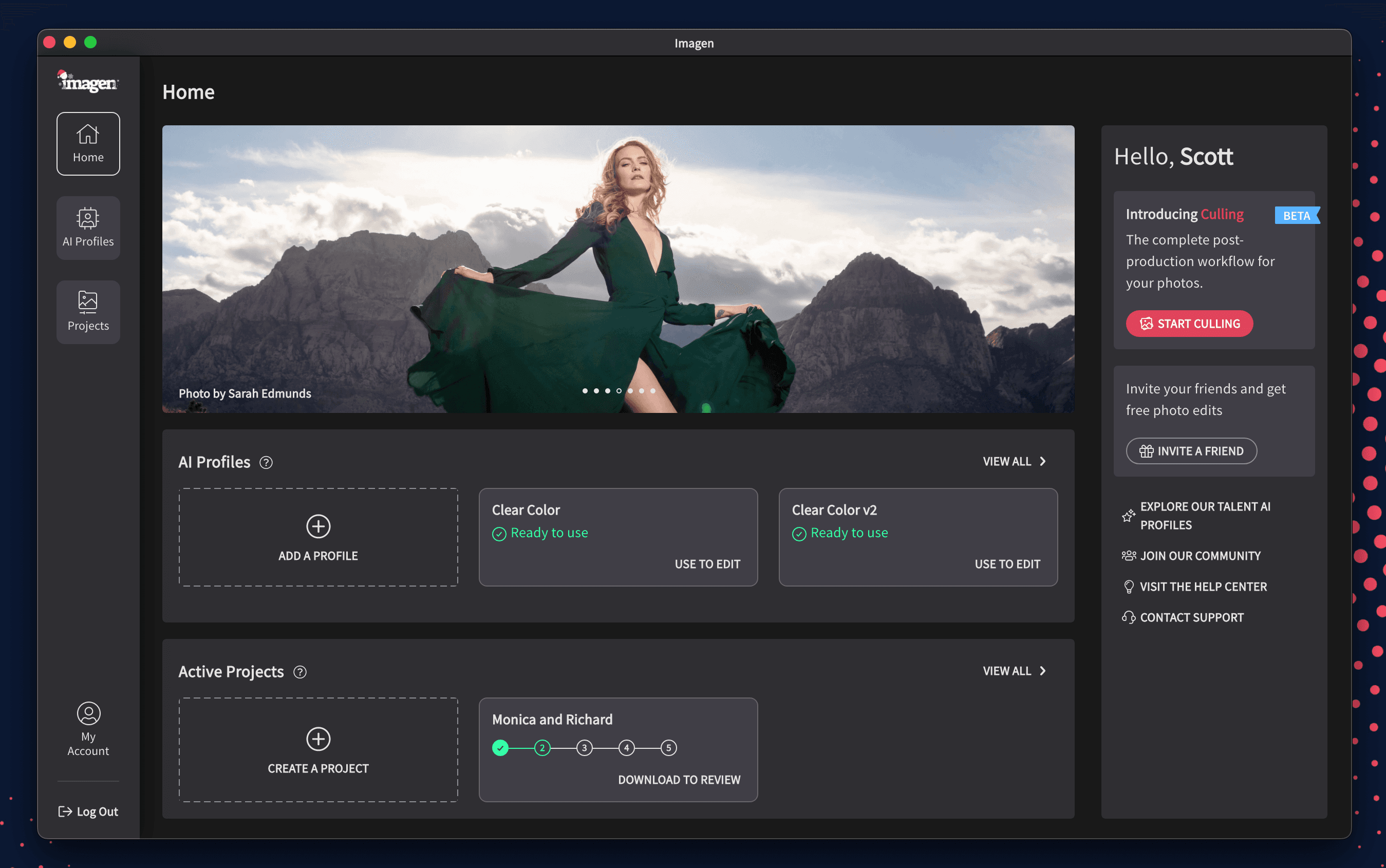The image size is (1386, 868).
Task: Click the red Culling word in heading
Action: [1222, 214]
